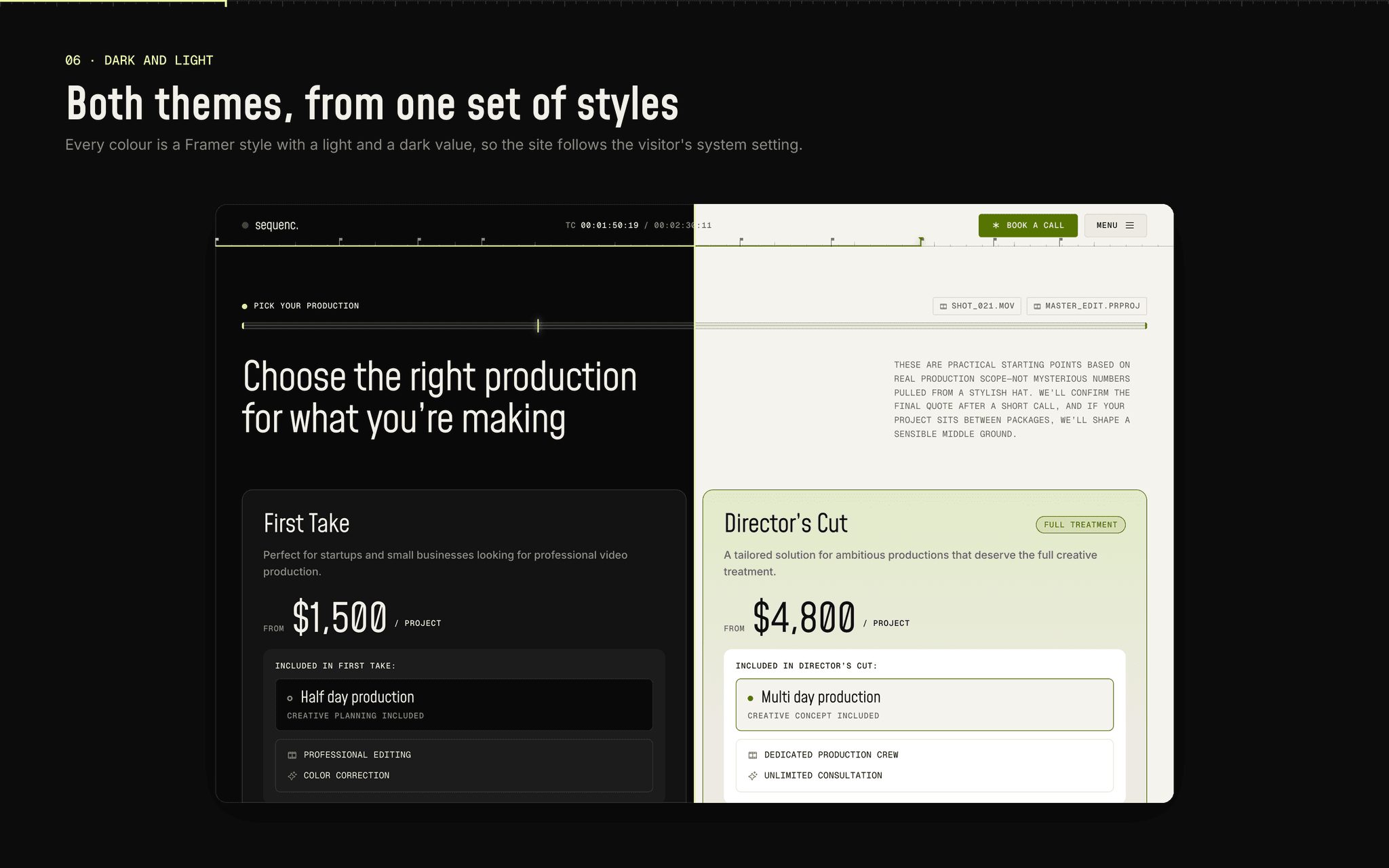Click the green playhead marker on timeline ruler
1389x868 pixels.
click(921, 241)
